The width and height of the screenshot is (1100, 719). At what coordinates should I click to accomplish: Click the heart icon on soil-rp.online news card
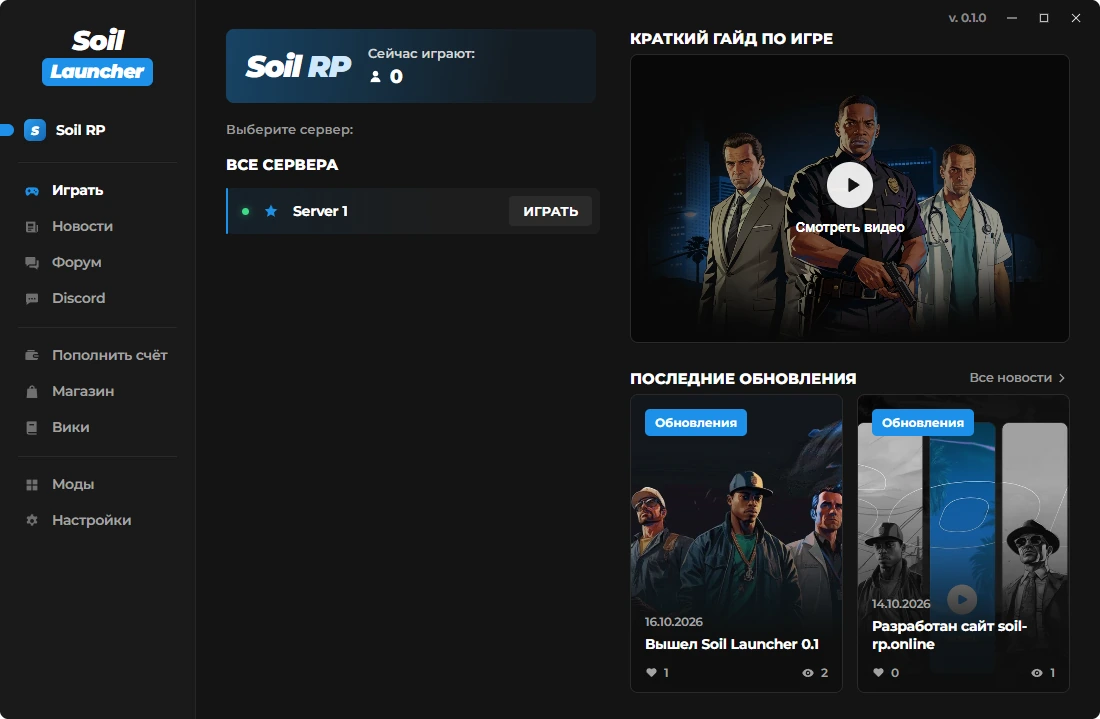click(878, 672)
